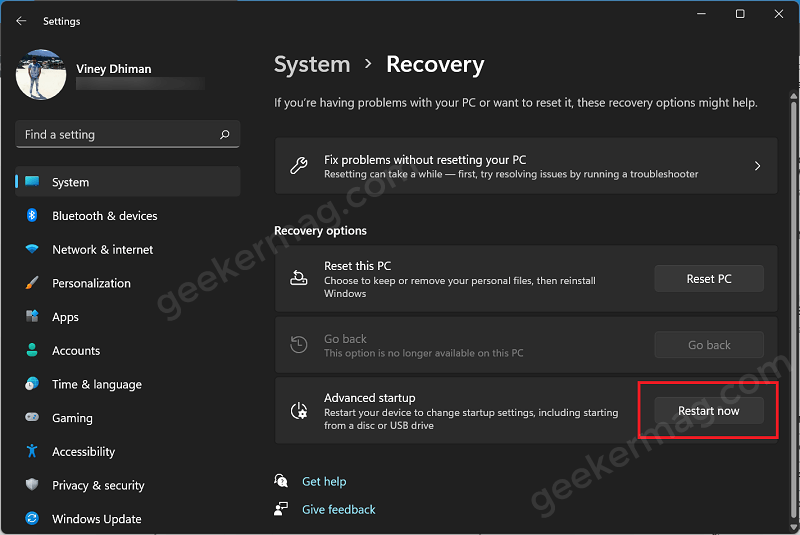Navigate to Personalization label
The image size is (800, 535).
coord(91,283)
